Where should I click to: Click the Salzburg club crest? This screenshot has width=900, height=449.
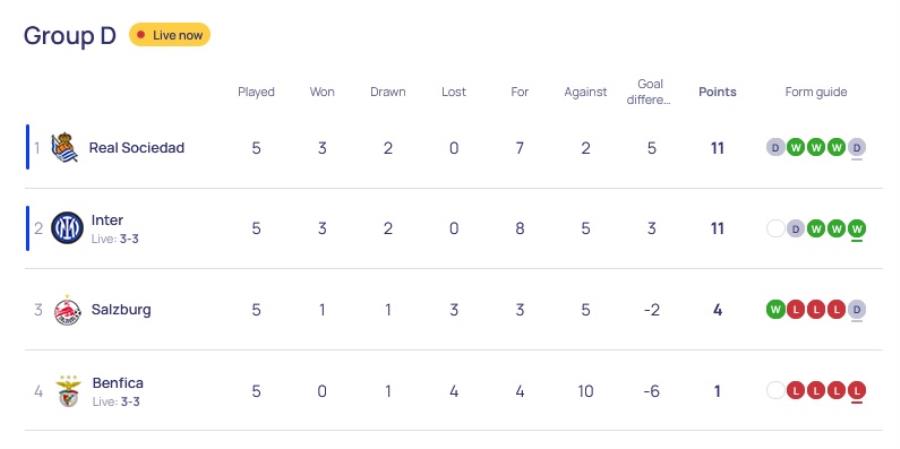[x=67, y=310]
